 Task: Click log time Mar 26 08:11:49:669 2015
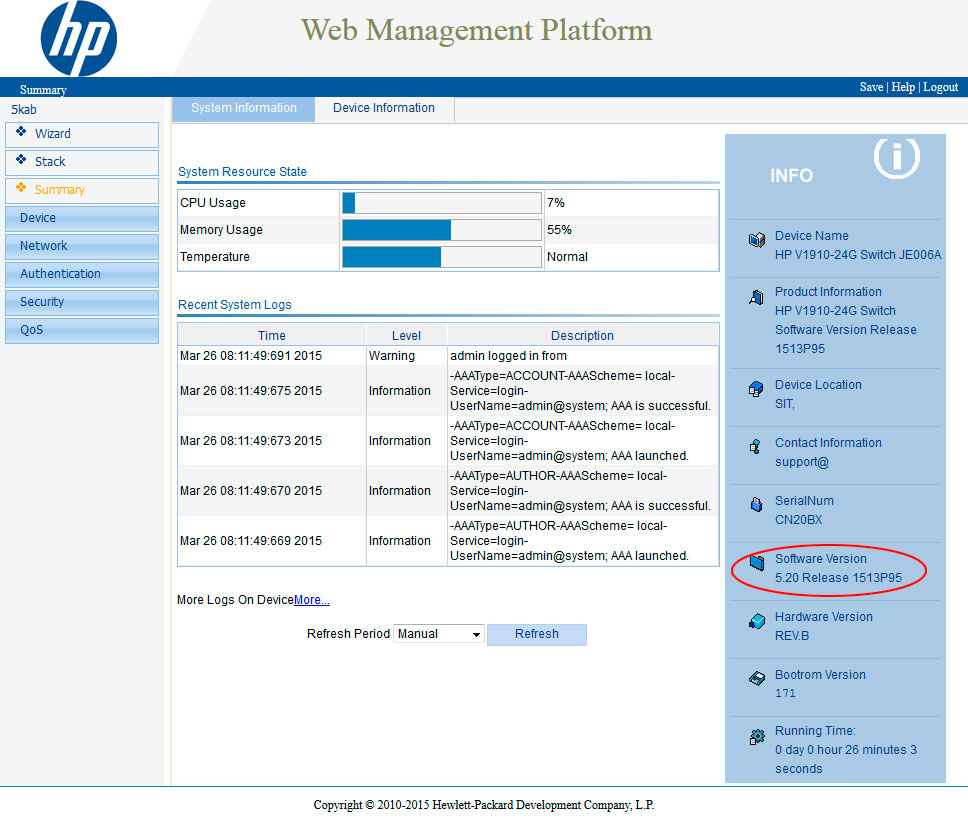[x=251, y=541]
